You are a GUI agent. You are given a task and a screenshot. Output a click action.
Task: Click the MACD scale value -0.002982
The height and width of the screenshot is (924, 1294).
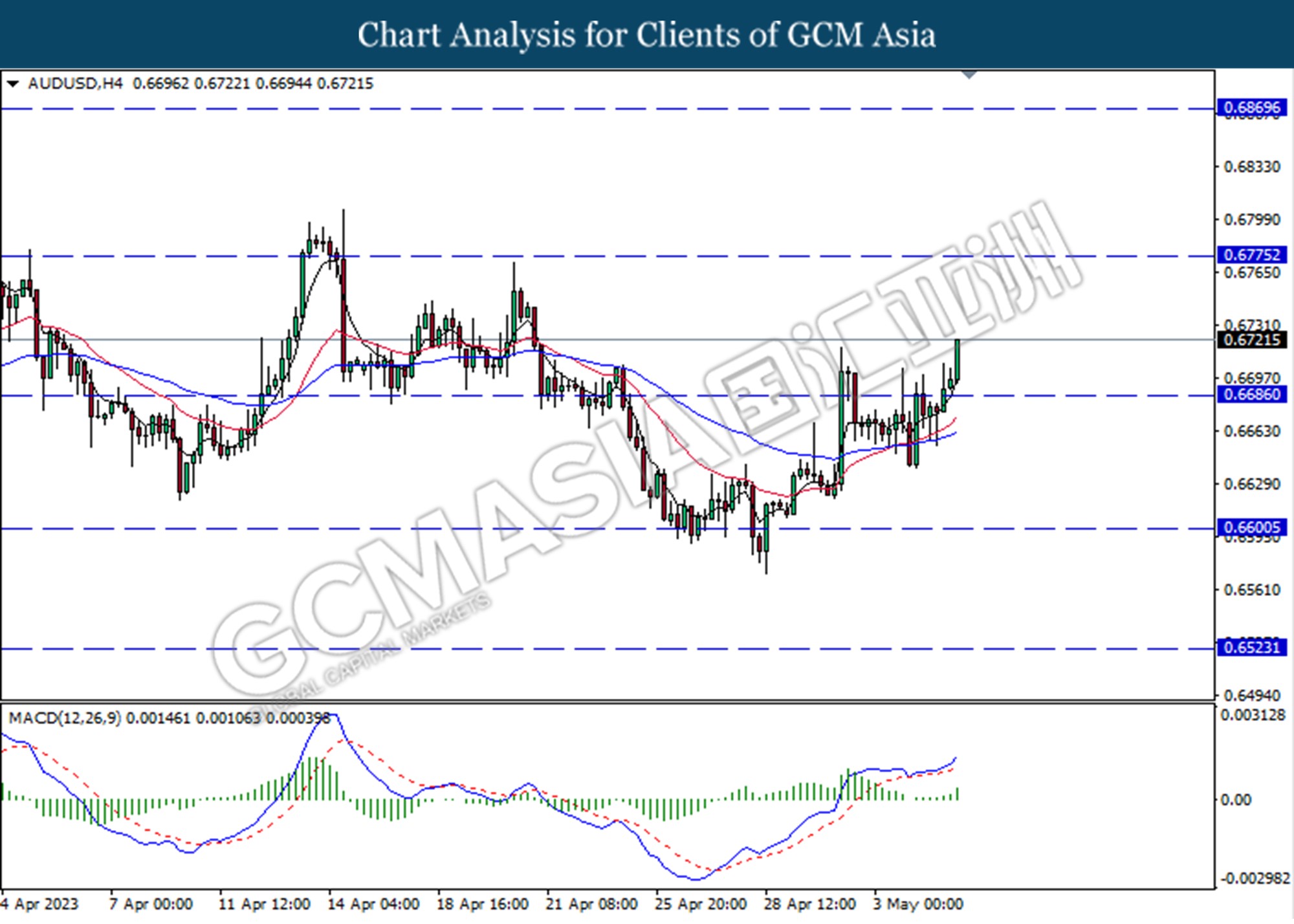pyautogui.click(x=1255, y=878)
